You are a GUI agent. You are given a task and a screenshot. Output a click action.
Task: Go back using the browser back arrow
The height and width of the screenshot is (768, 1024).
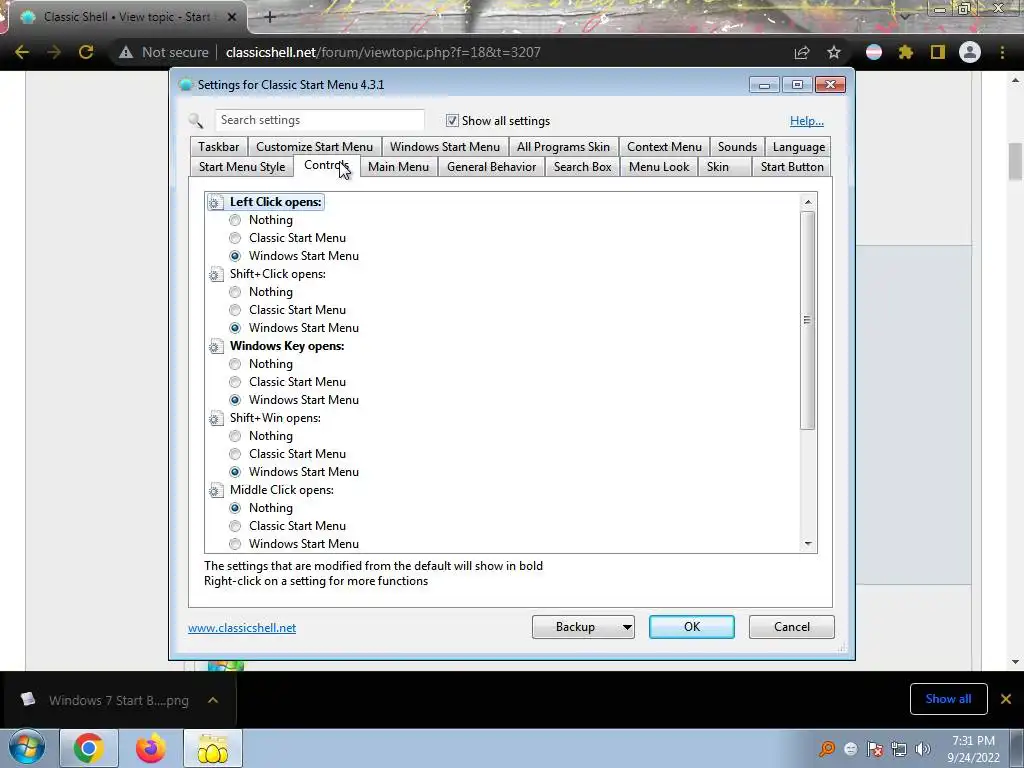[22, 52]
